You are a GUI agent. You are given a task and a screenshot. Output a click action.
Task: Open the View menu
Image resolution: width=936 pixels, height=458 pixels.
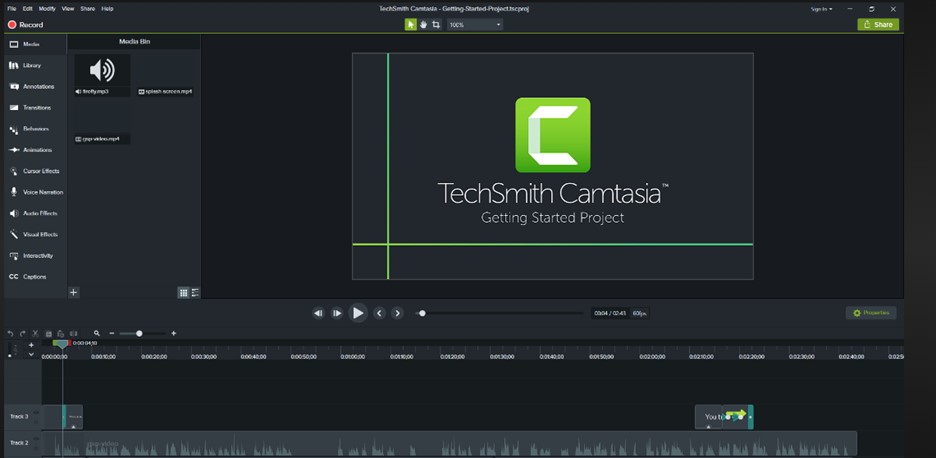68,9
